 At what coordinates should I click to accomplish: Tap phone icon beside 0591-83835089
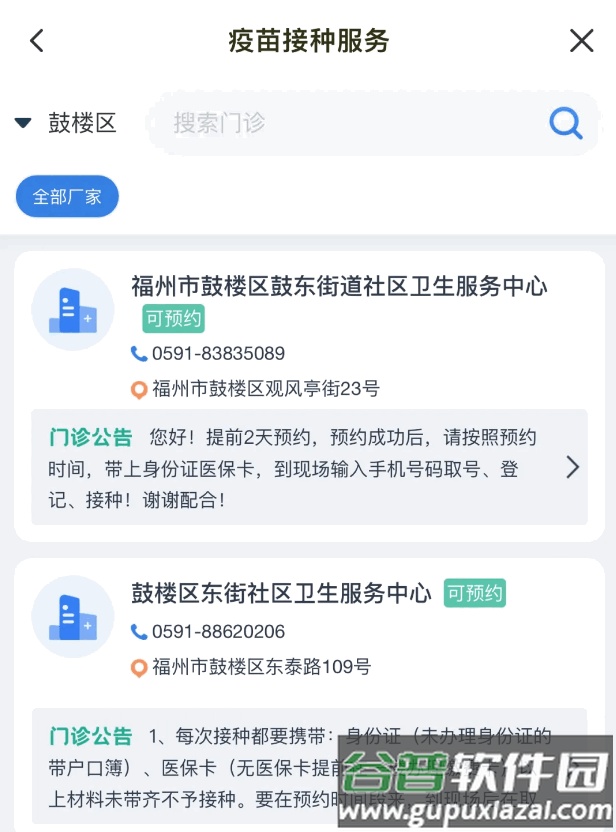[139, 354]
